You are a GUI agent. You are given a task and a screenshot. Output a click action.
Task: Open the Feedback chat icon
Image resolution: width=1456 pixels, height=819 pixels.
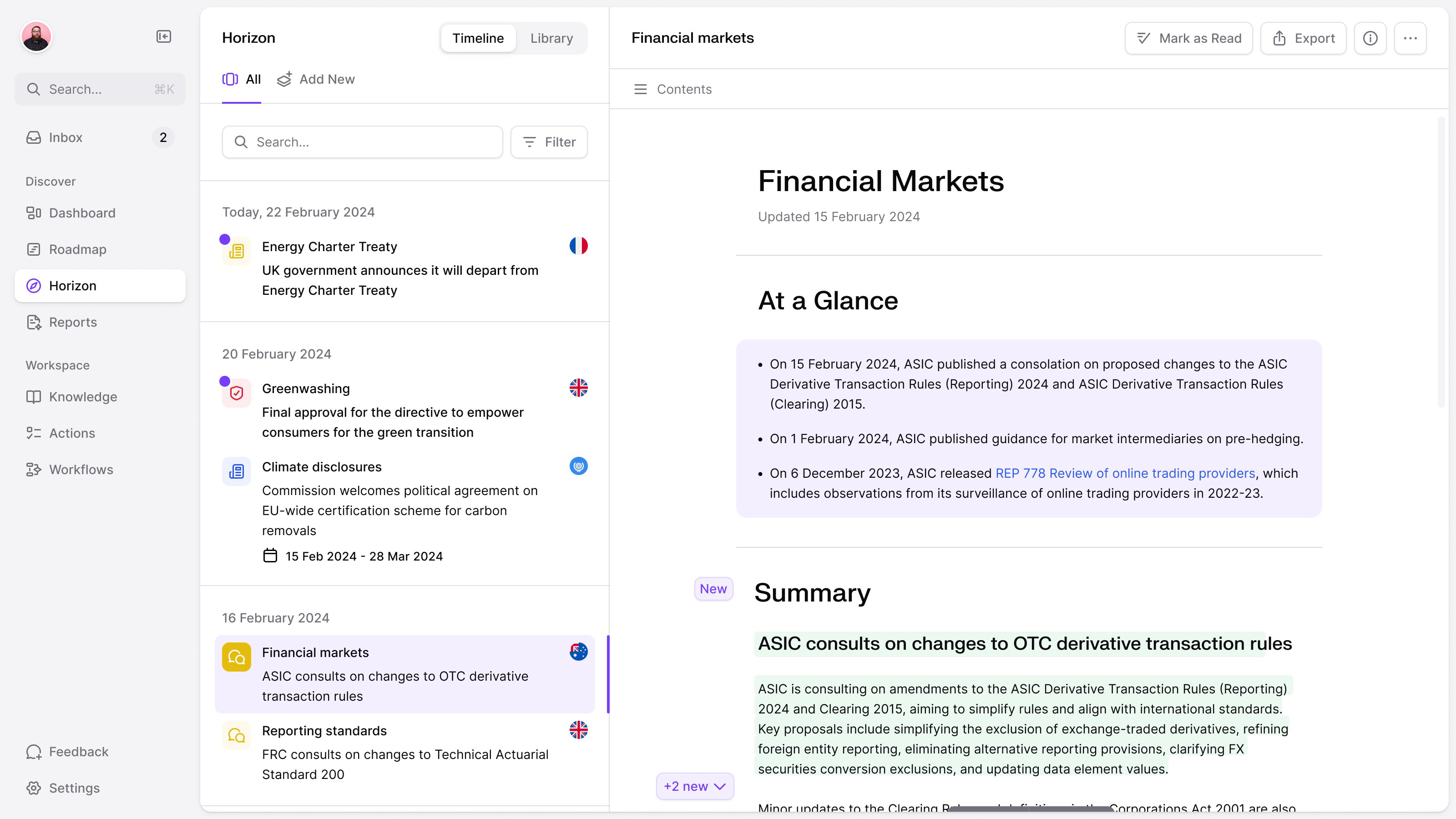click(x=34, y=752)
